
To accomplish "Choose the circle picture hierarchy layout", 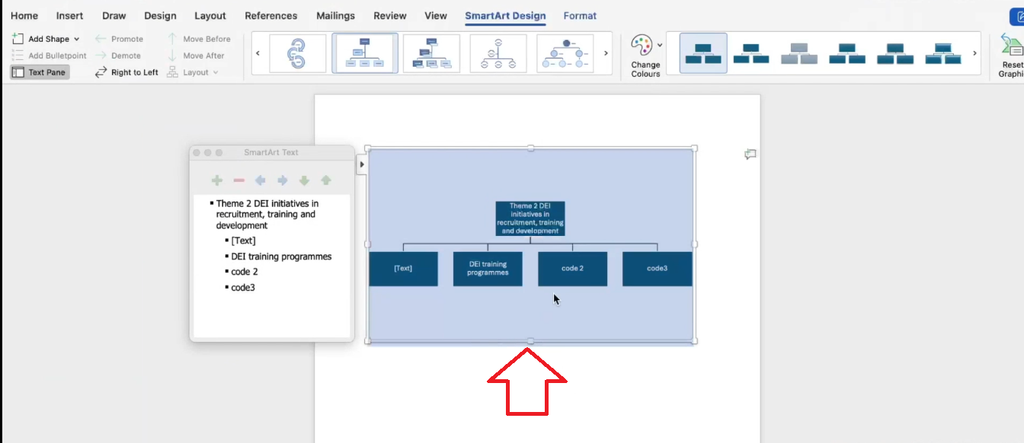I will (x=566, y=53).
